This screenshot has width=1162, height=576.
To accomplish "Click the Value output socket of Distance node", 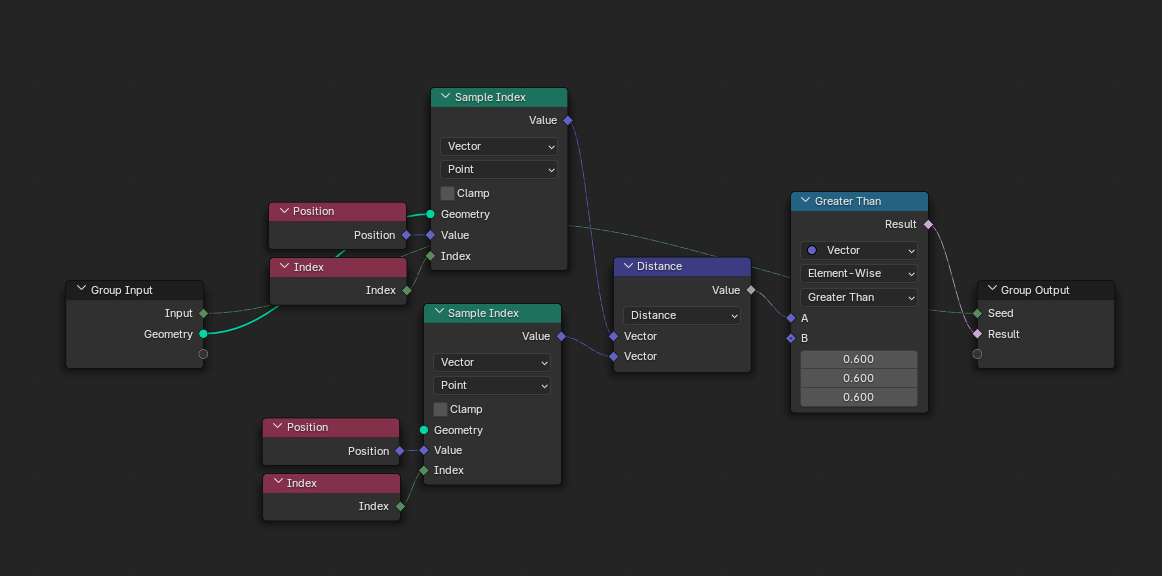I will pyautogui.click(x=751, y=291).
